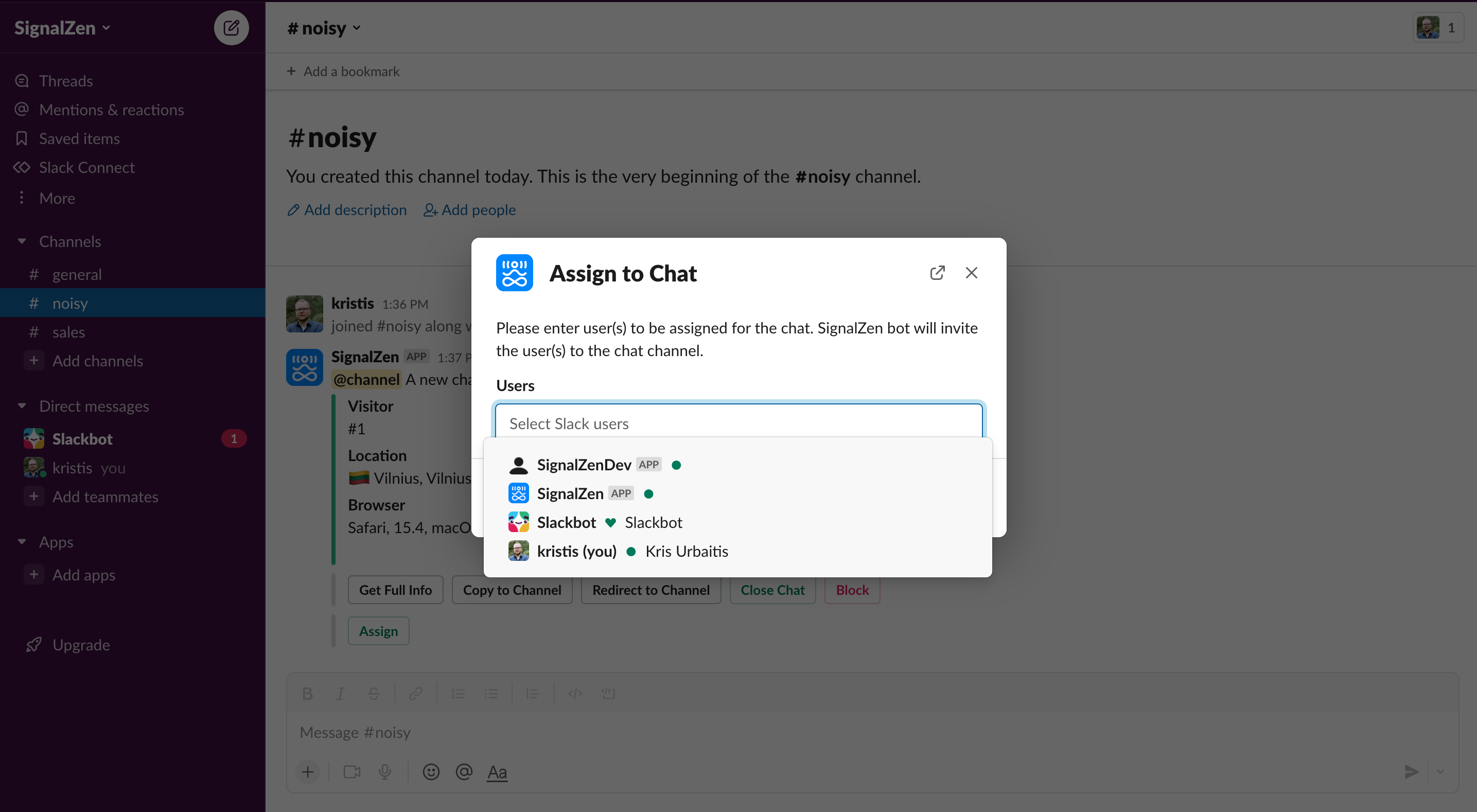Open the emoji picker

click(431, 772)
